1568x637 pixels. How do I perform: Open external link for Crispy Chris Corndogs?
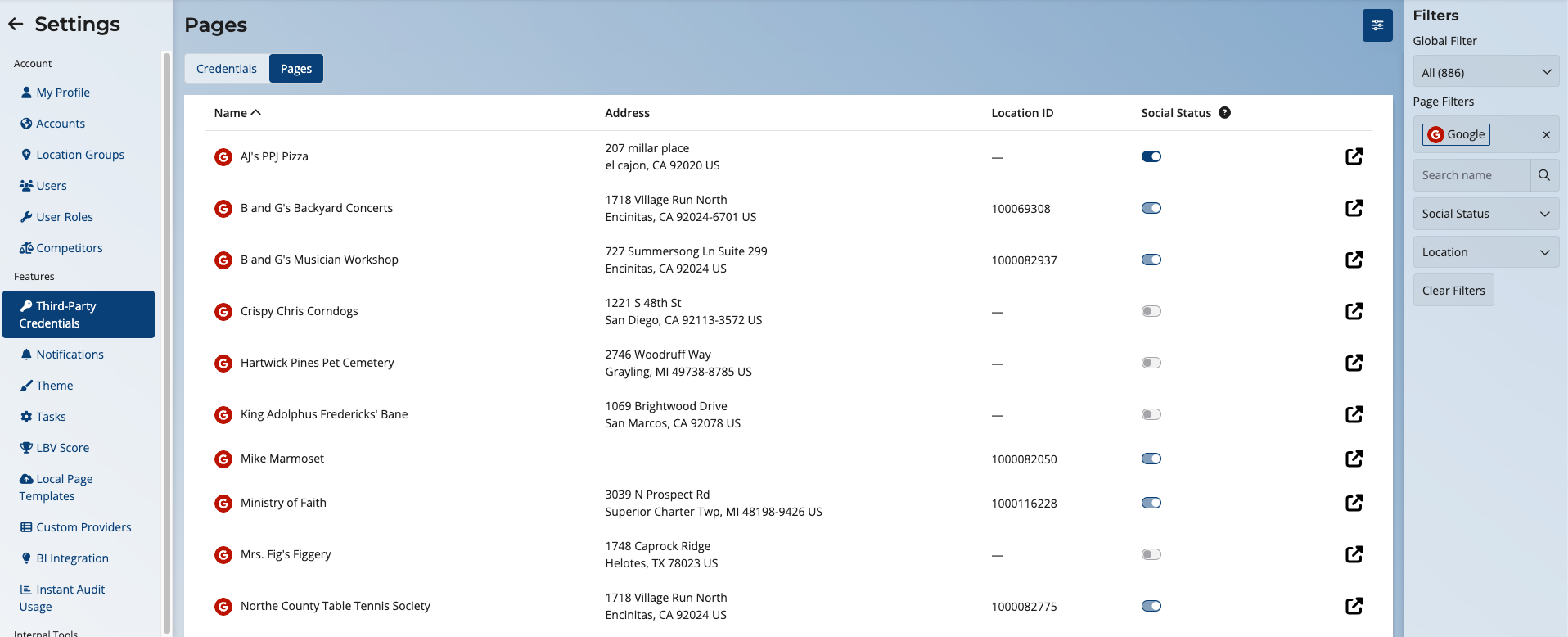coord(1354,311)
